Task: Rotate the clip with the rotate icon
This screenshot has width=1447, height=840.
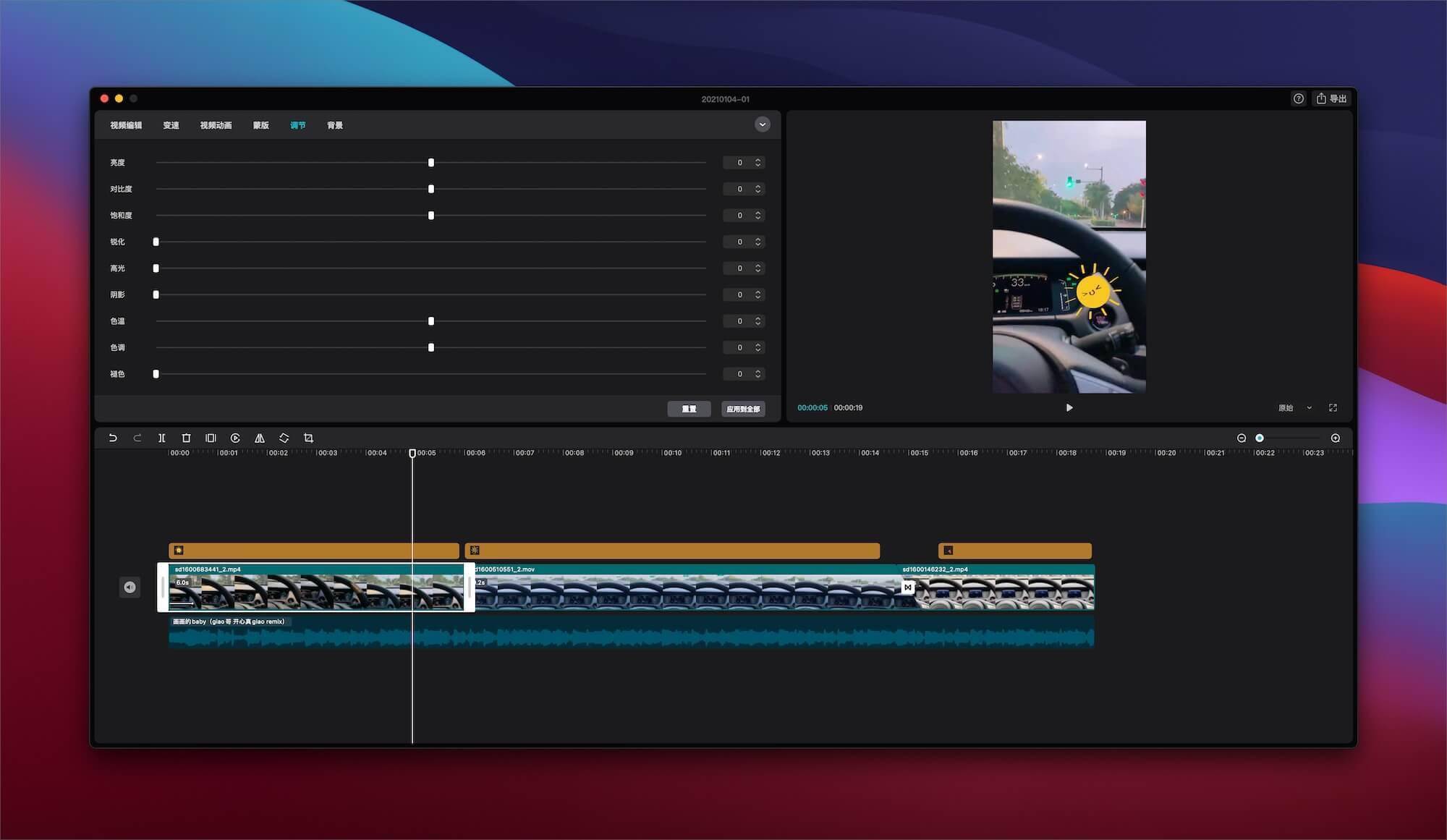Action: point(284,438)
